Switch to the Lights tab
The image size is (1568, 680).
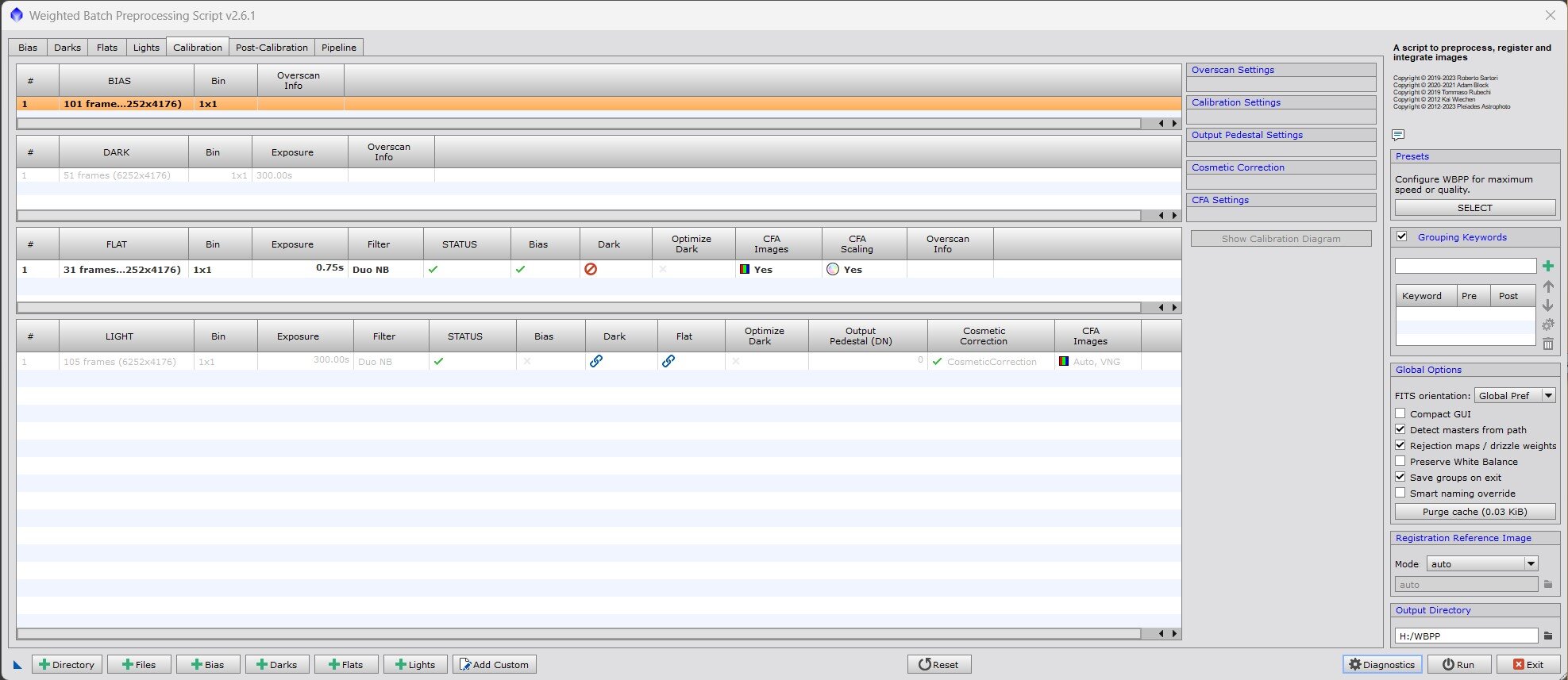(x=146, y=48)
